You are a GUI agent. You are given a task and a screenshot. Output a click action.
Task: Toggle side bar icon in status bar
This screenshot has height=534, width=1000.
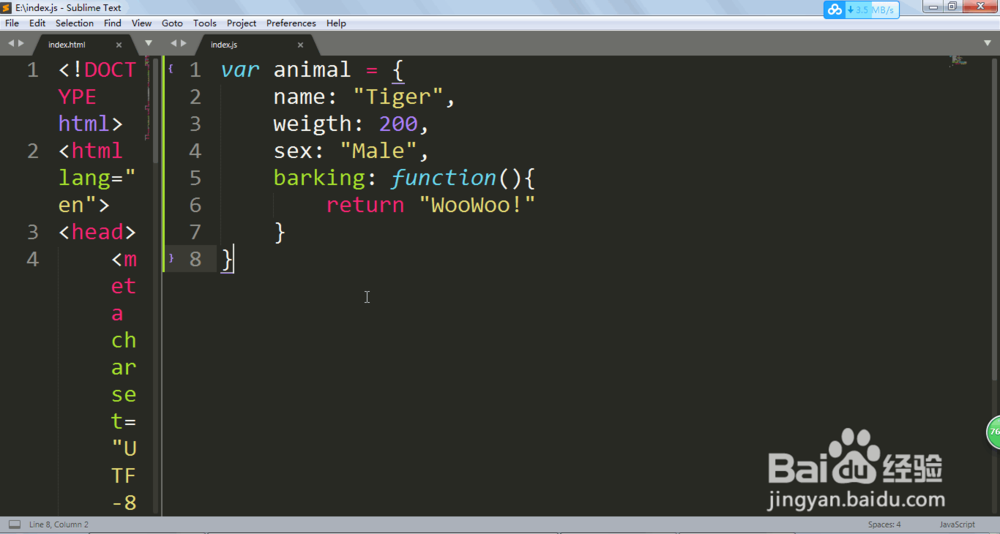(x=15, y=524)
